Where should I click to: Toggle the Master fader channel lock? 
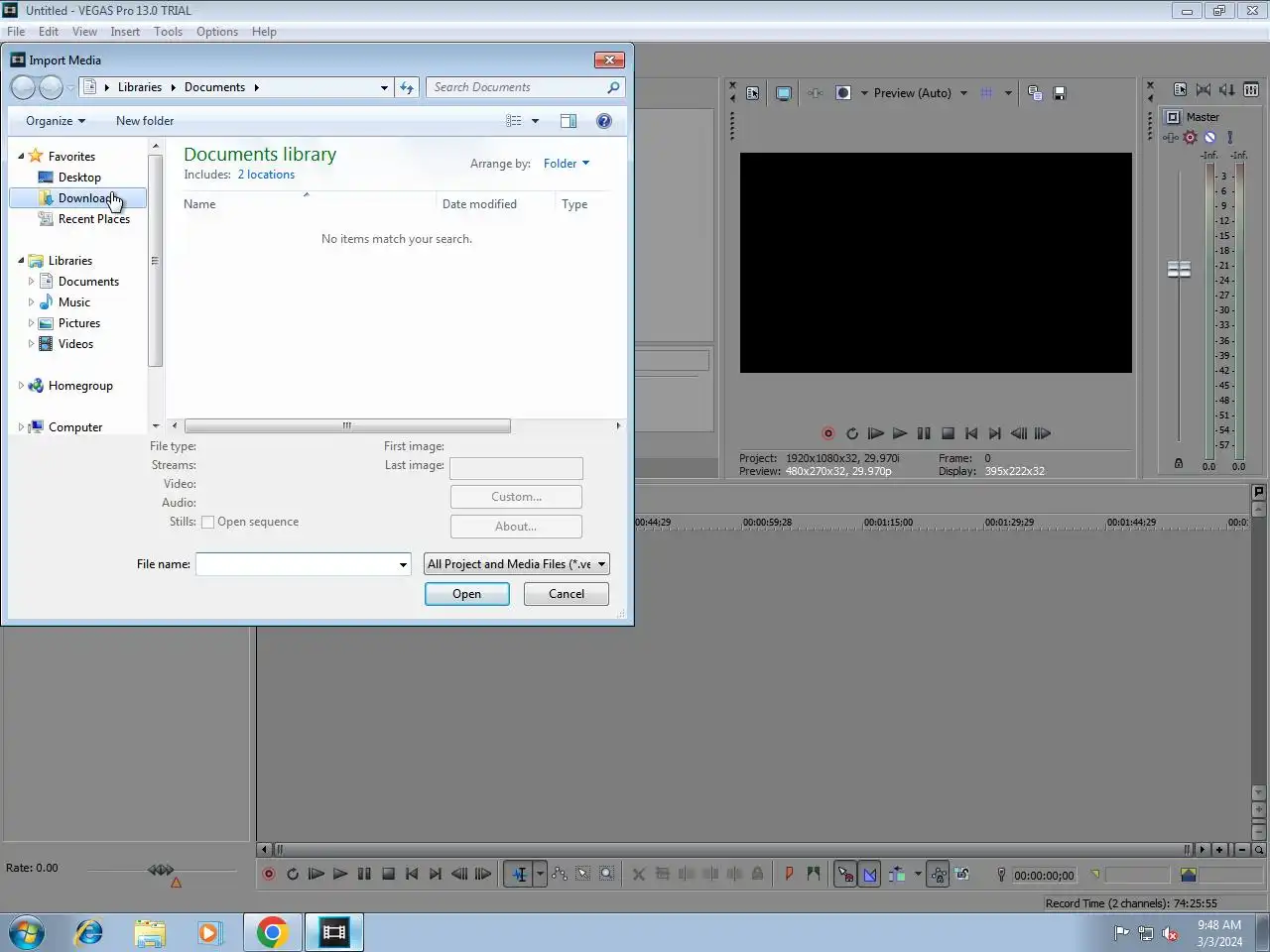click(1179, 464)
